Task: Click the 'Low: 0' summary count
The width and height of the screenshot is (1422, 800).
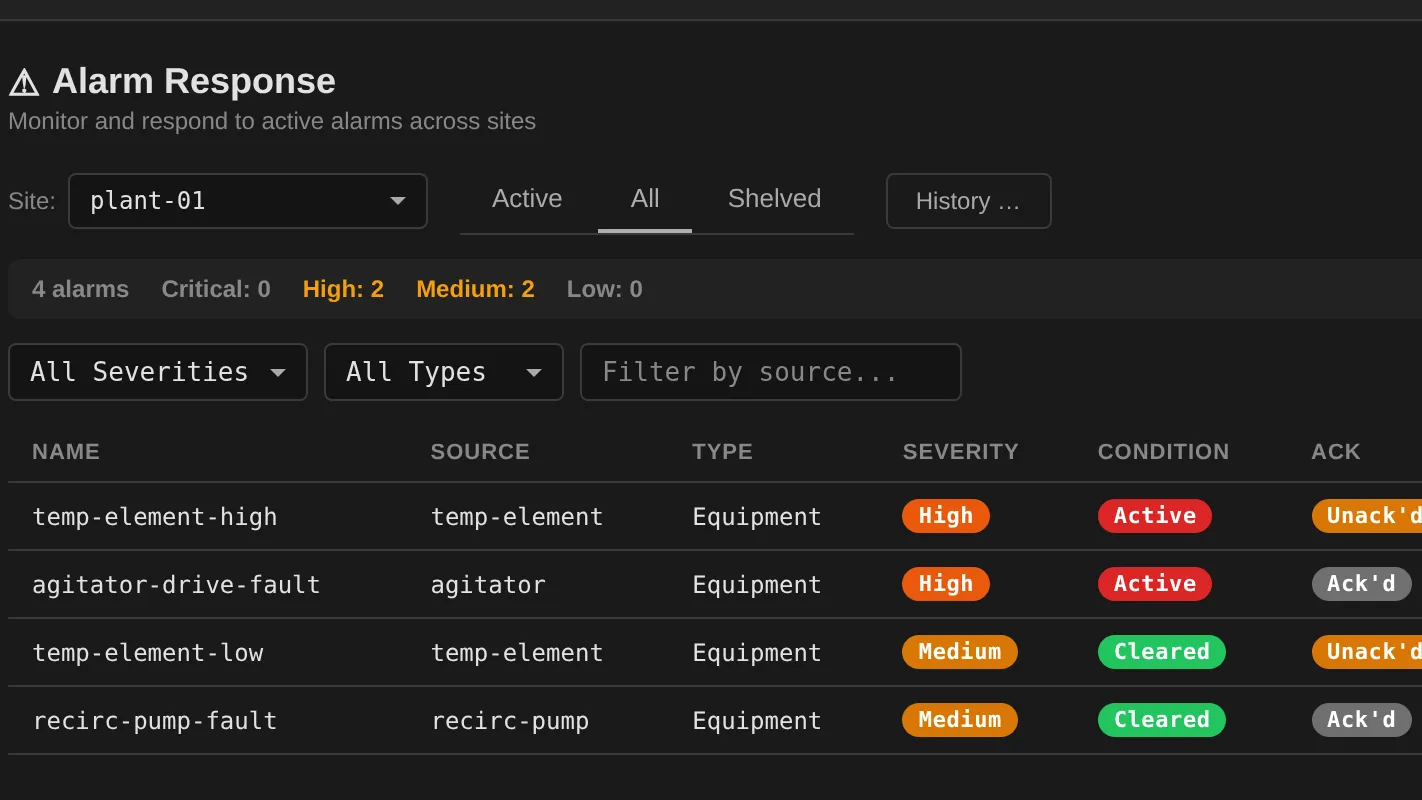Action: (x=605, y=290)
